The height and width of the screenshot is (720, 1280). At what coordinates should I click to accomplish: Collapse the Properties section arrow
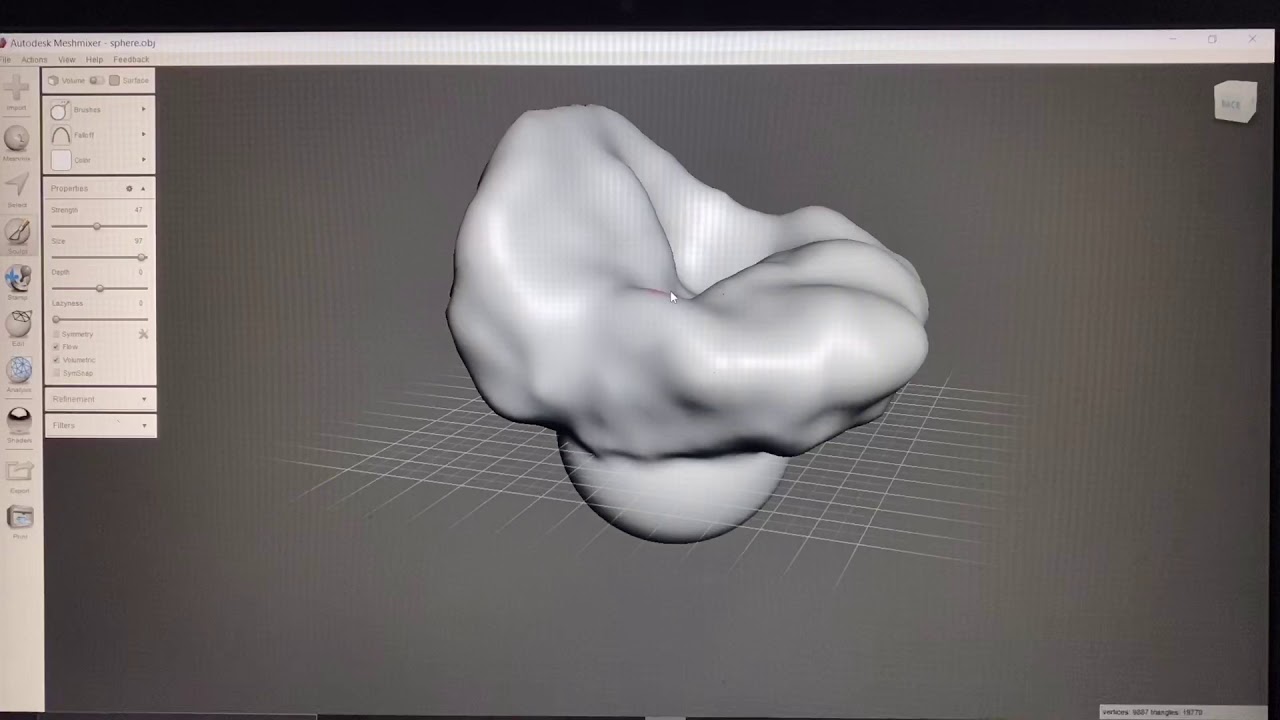point(143,188)
